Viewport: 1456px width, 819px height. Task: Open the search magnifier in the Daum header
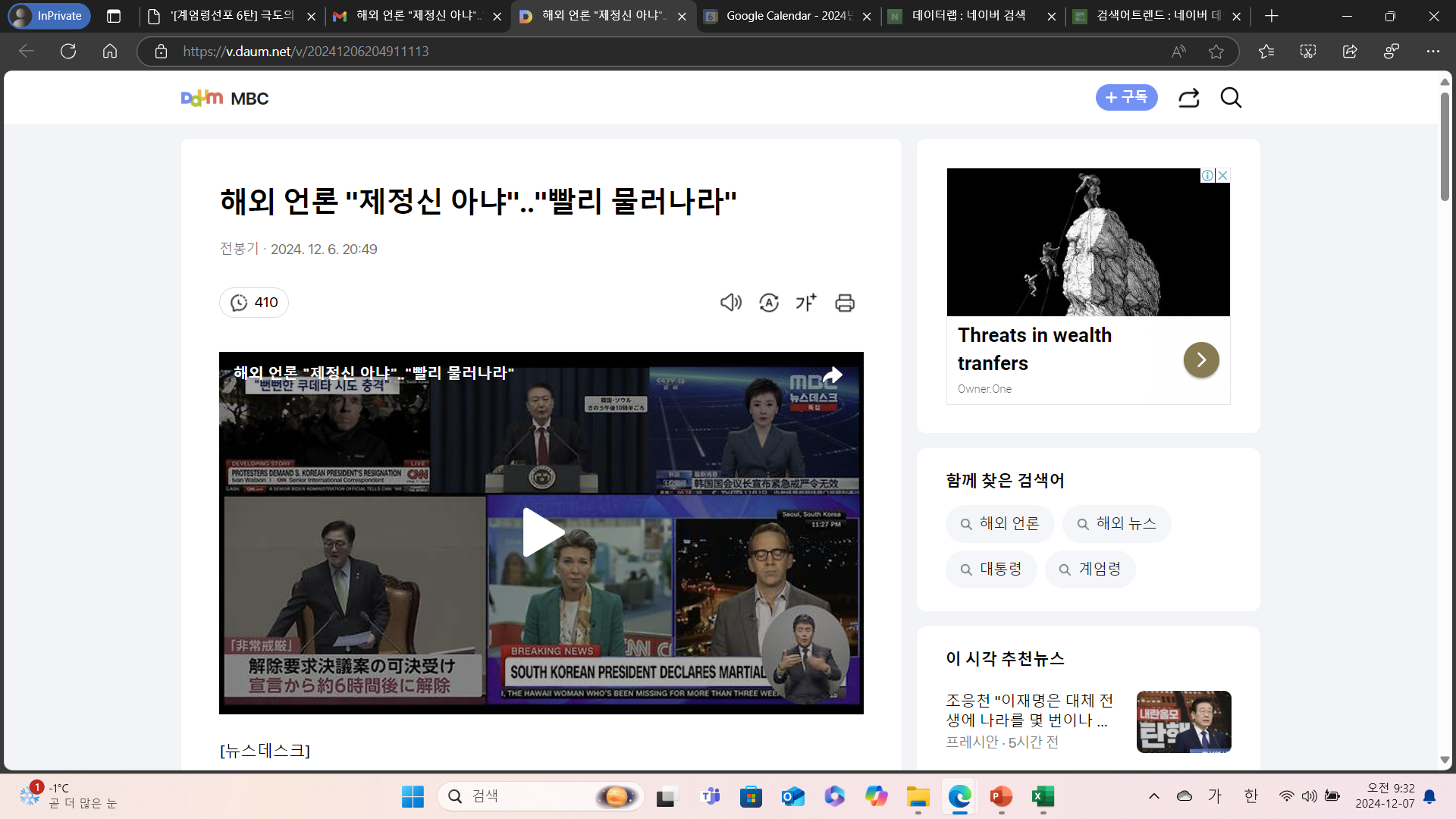[1231, 98]
